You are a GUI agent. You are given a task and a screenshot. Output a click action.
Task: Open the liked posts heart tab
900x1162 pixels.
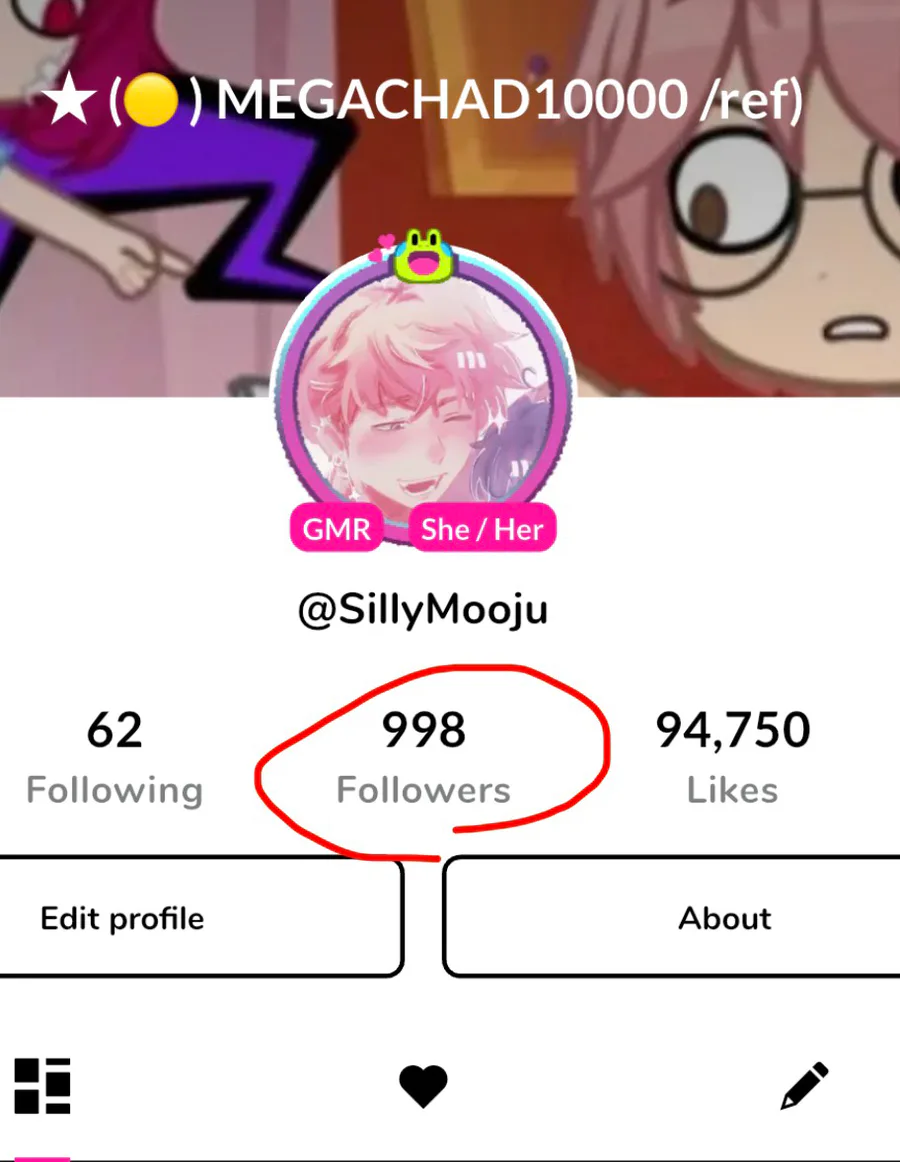click(x=423, y=1086)
